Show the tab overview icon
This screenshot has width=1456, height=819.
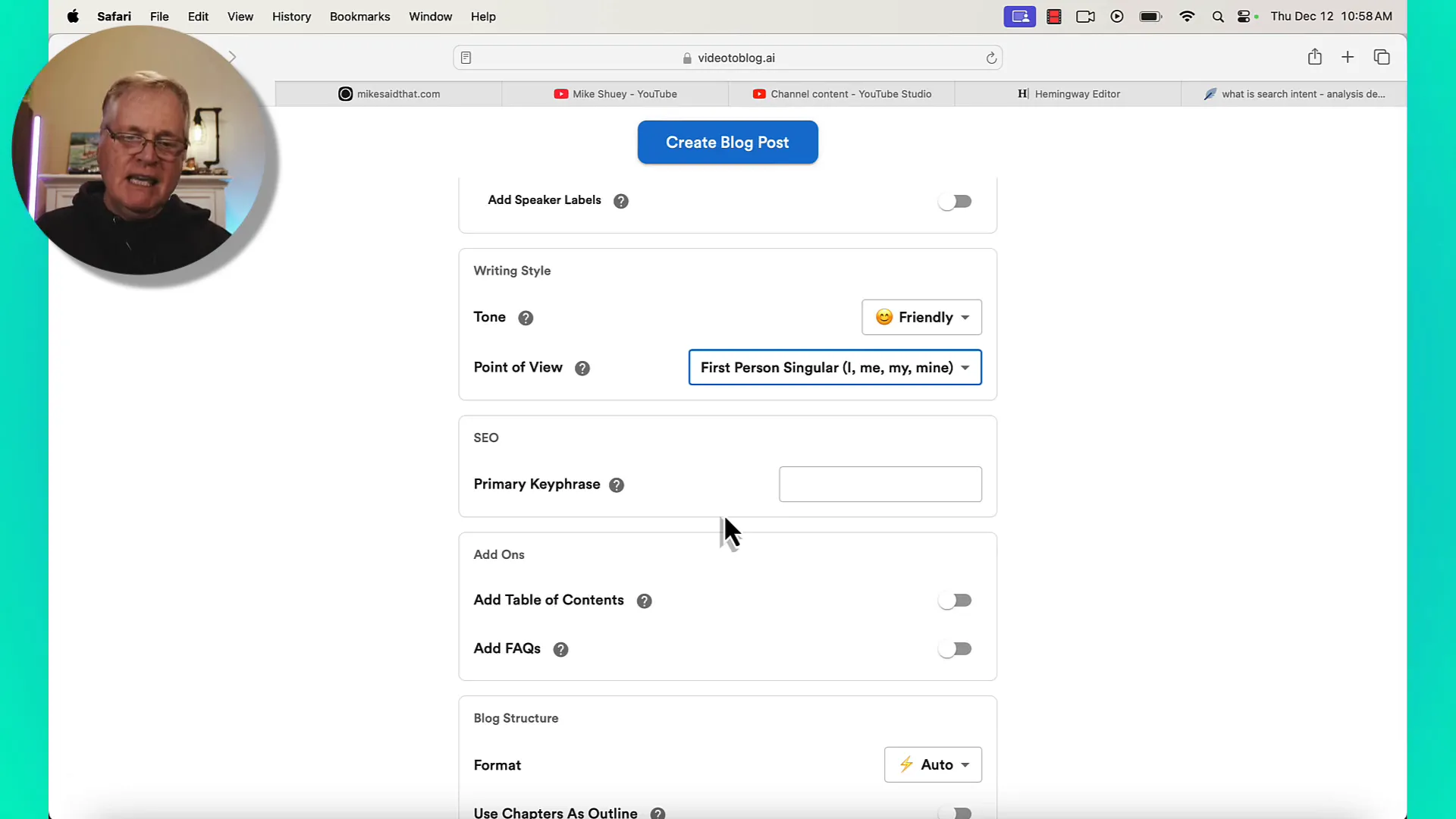1382,57
